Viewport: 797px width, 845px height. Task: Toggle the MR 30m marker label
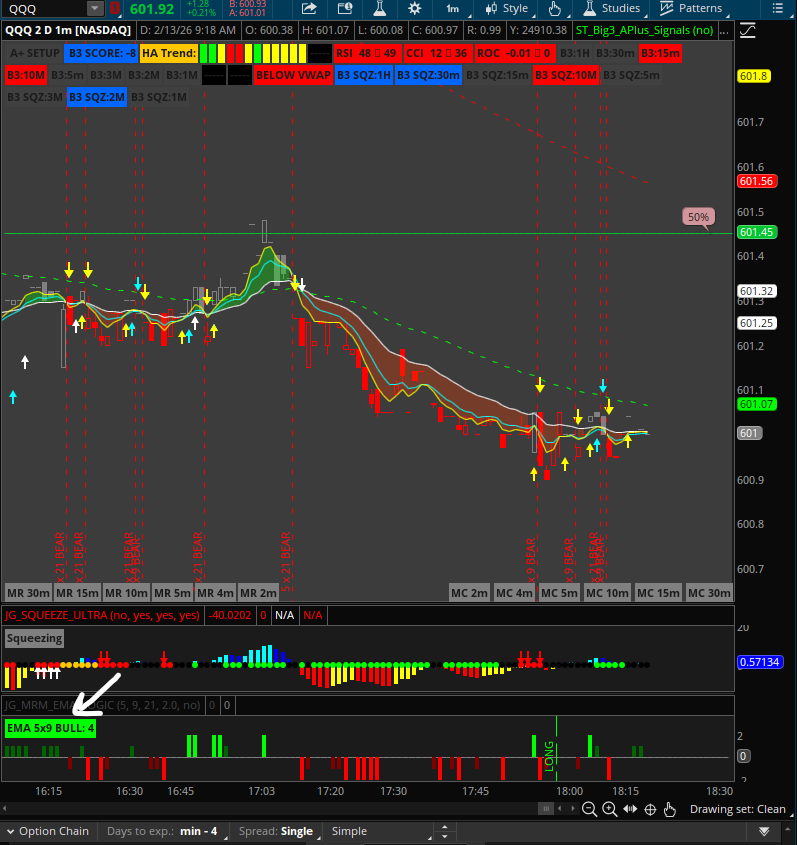tap(27, 592)
